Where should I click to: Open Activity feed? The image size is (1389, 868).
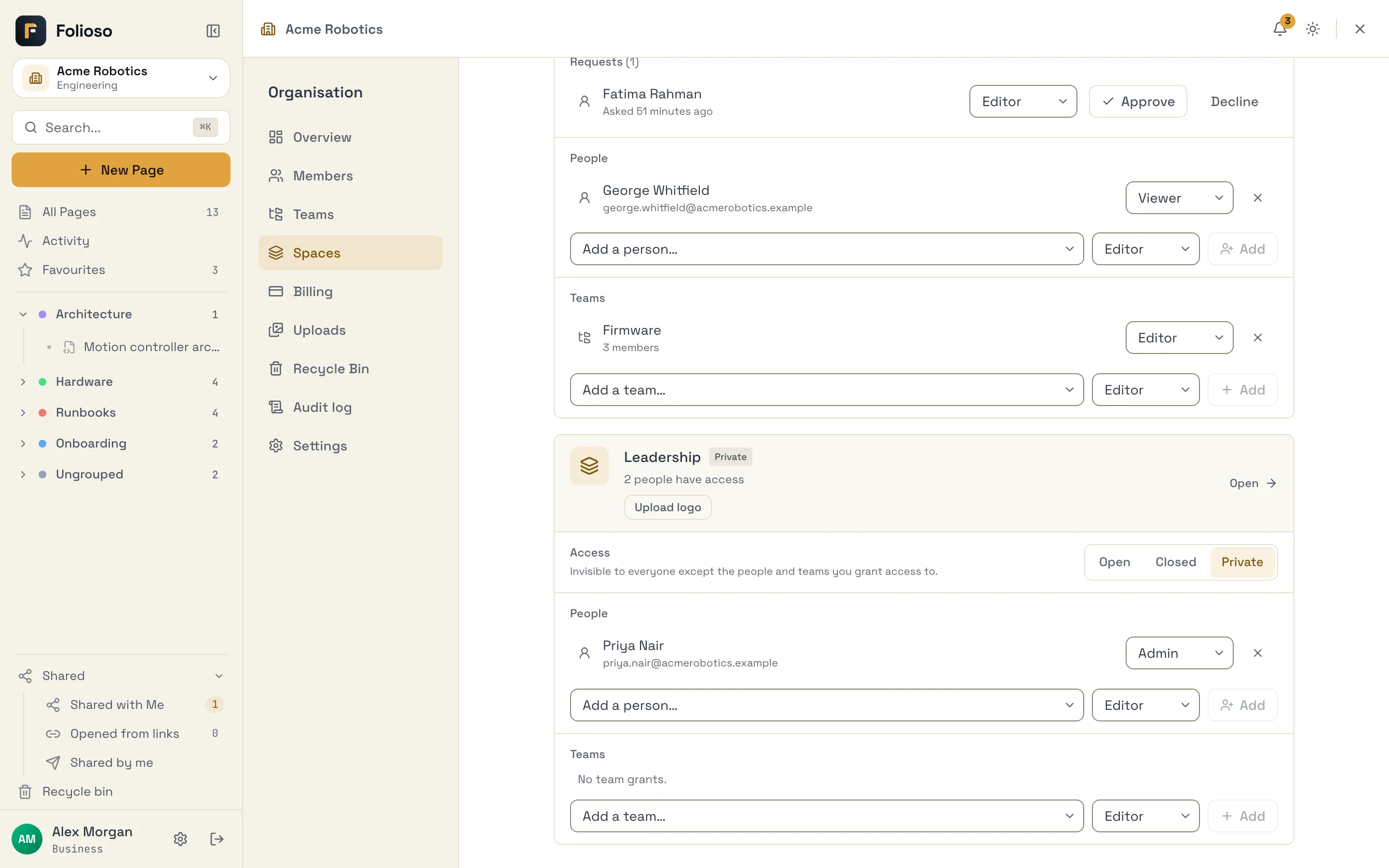point(121,241)
